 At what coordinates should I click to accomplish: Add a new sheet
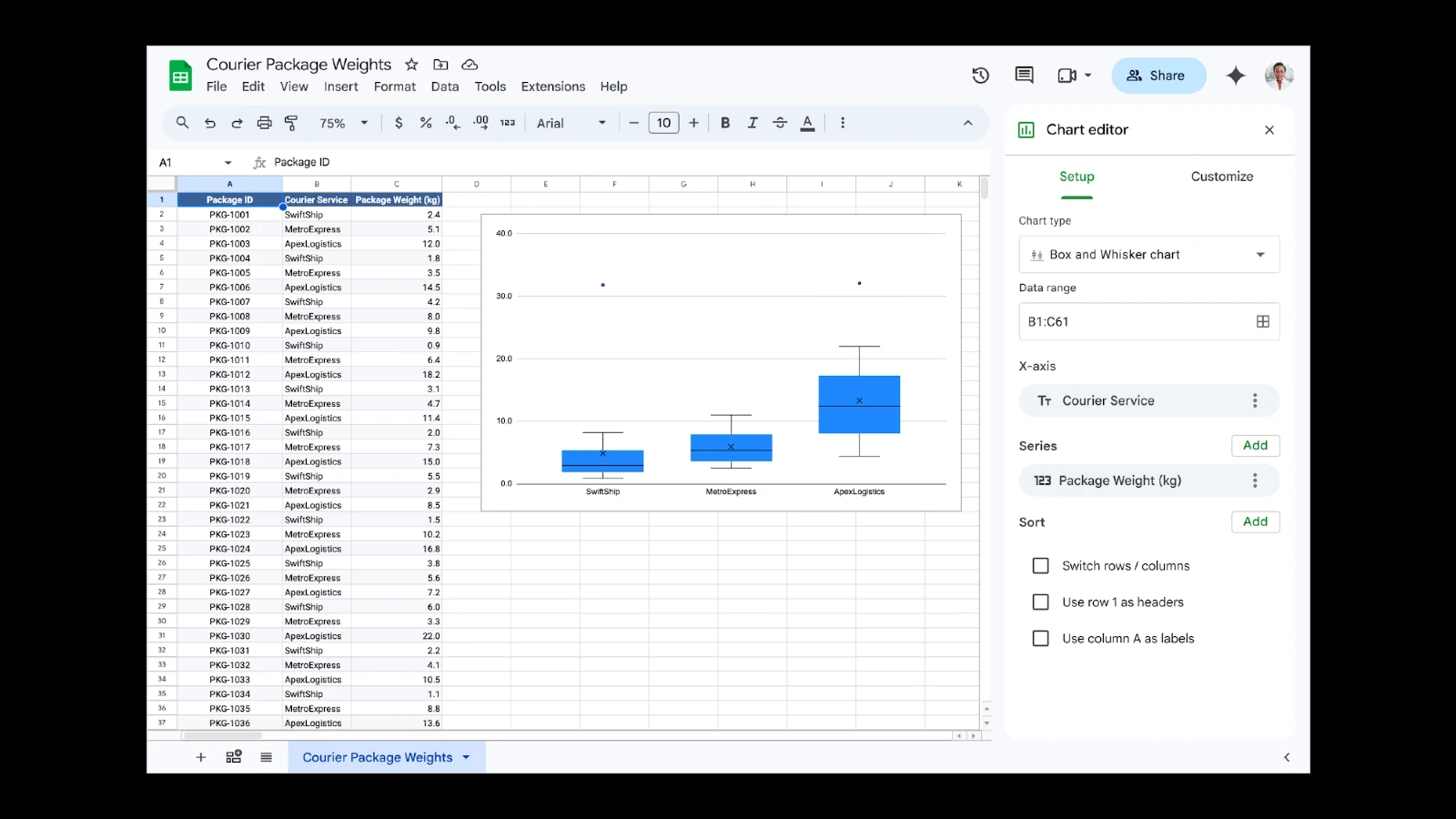coord(201,757)
